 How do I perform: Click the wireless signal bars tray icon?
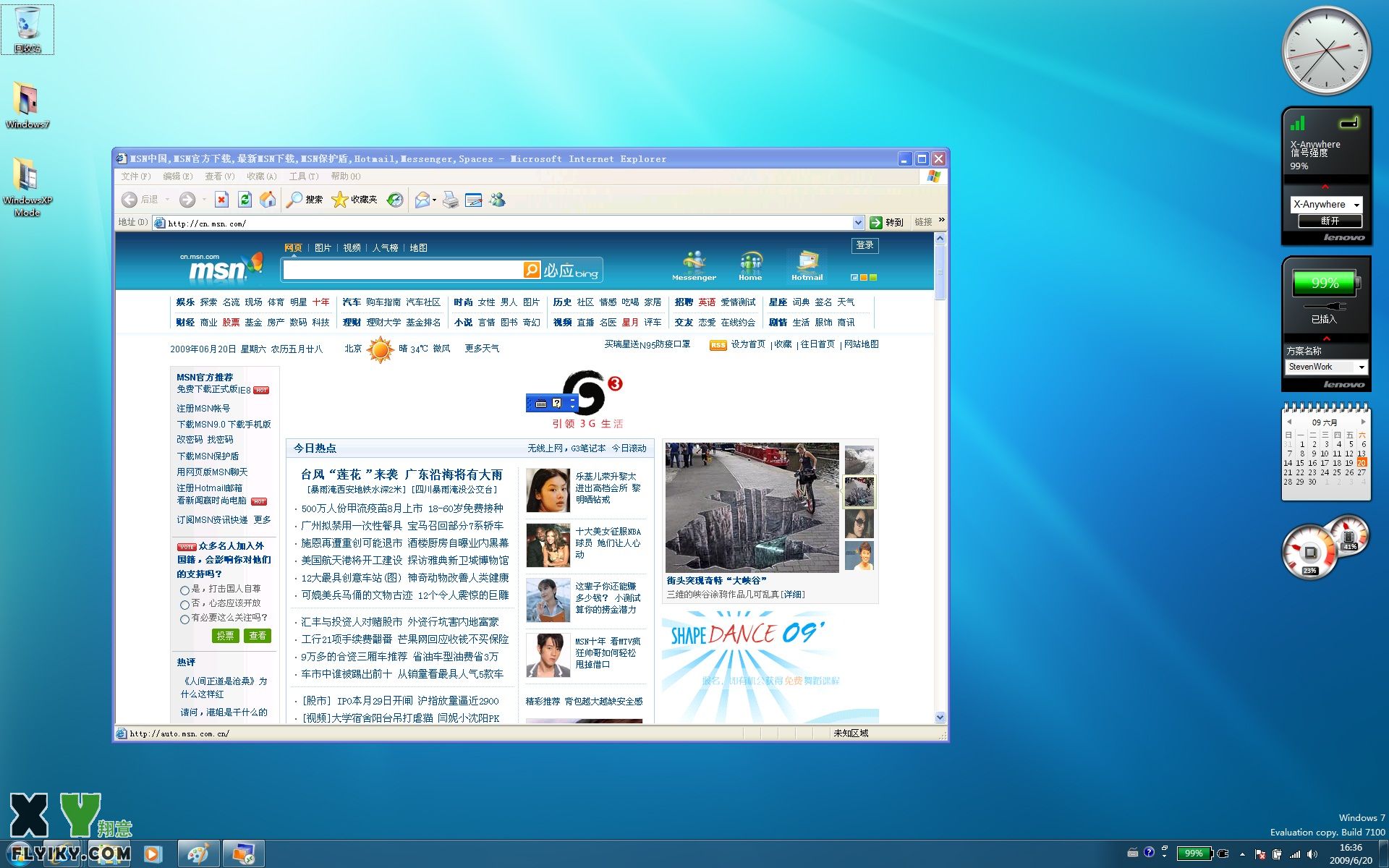1295,854
